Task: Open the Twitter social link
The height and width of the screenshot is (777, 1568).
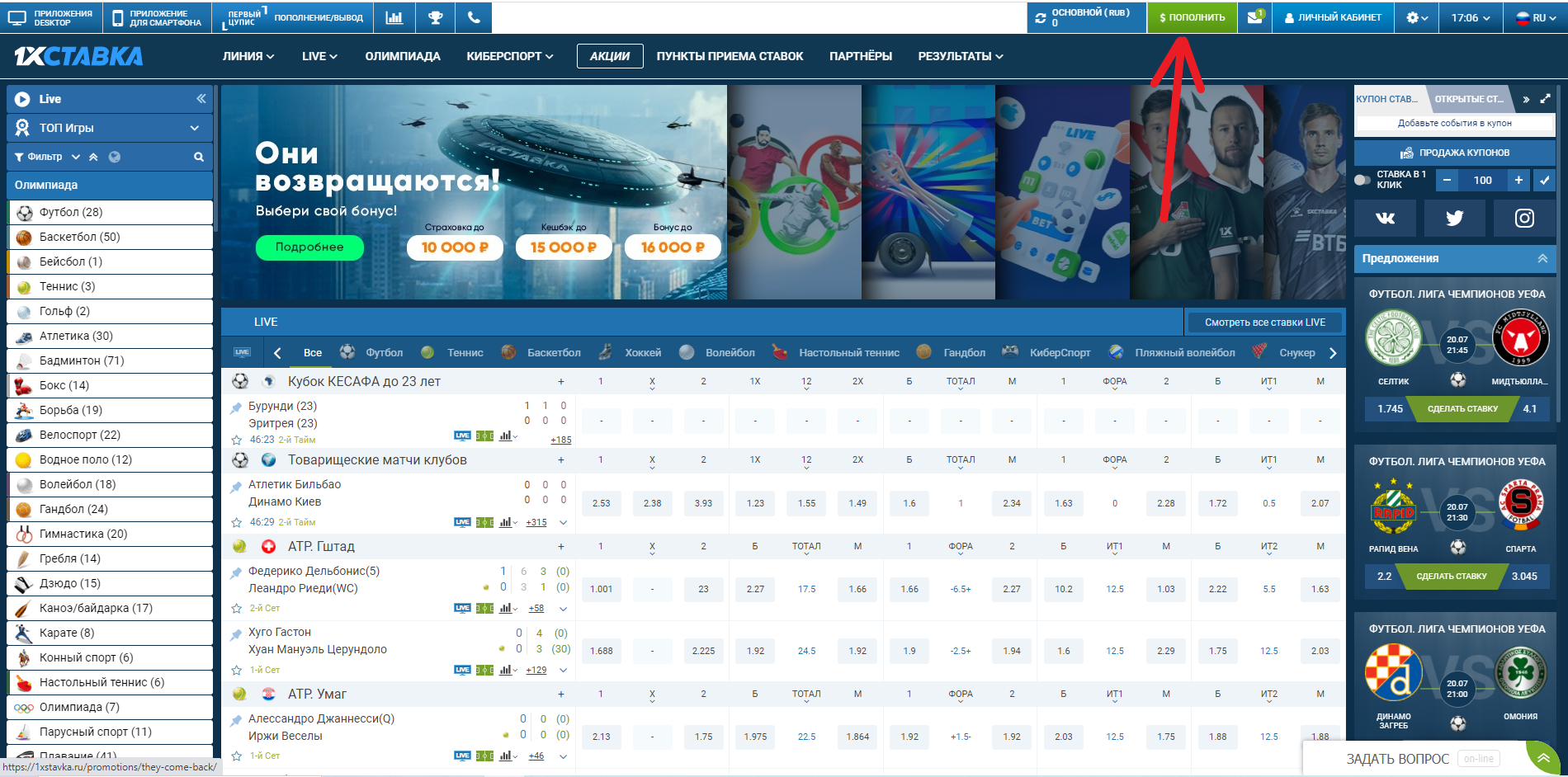Action: [x=1454, y=218]
